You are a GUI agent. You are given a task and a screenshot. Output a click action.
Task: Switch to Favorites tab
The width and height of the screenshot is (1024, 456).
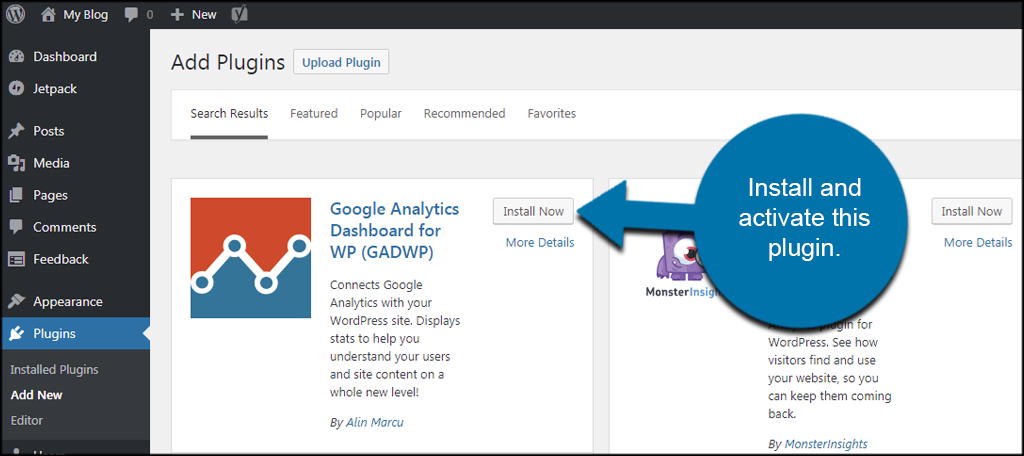click(x=552, y=114)
